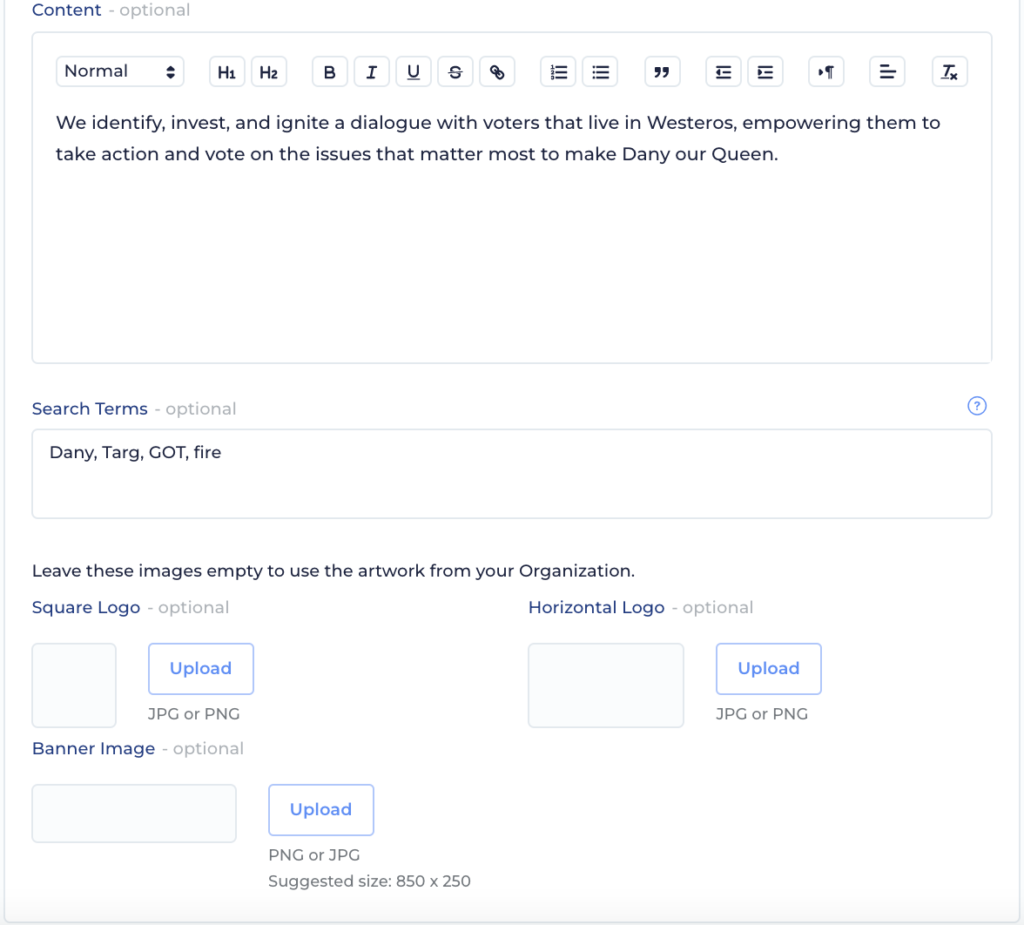Toggle bold formatting

330,72
